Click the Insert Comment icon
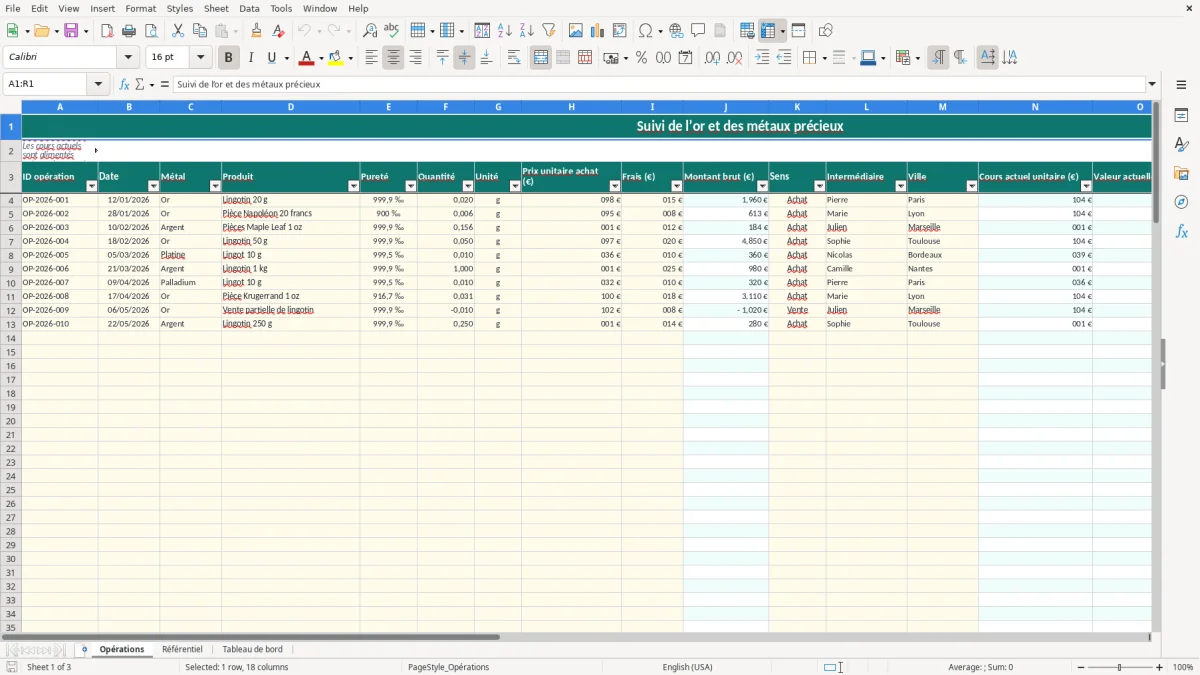Viewport: 1200px width, 675px height. tap(699, 31)
